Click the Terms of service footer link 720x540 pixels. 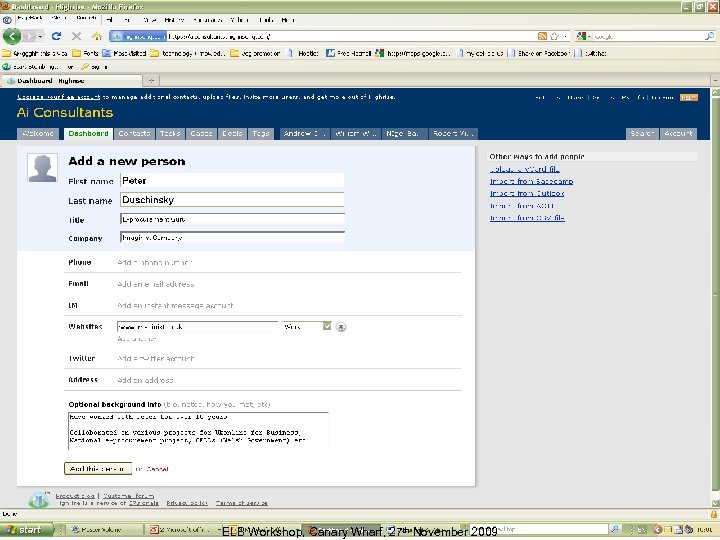click(x=242, y=503)
